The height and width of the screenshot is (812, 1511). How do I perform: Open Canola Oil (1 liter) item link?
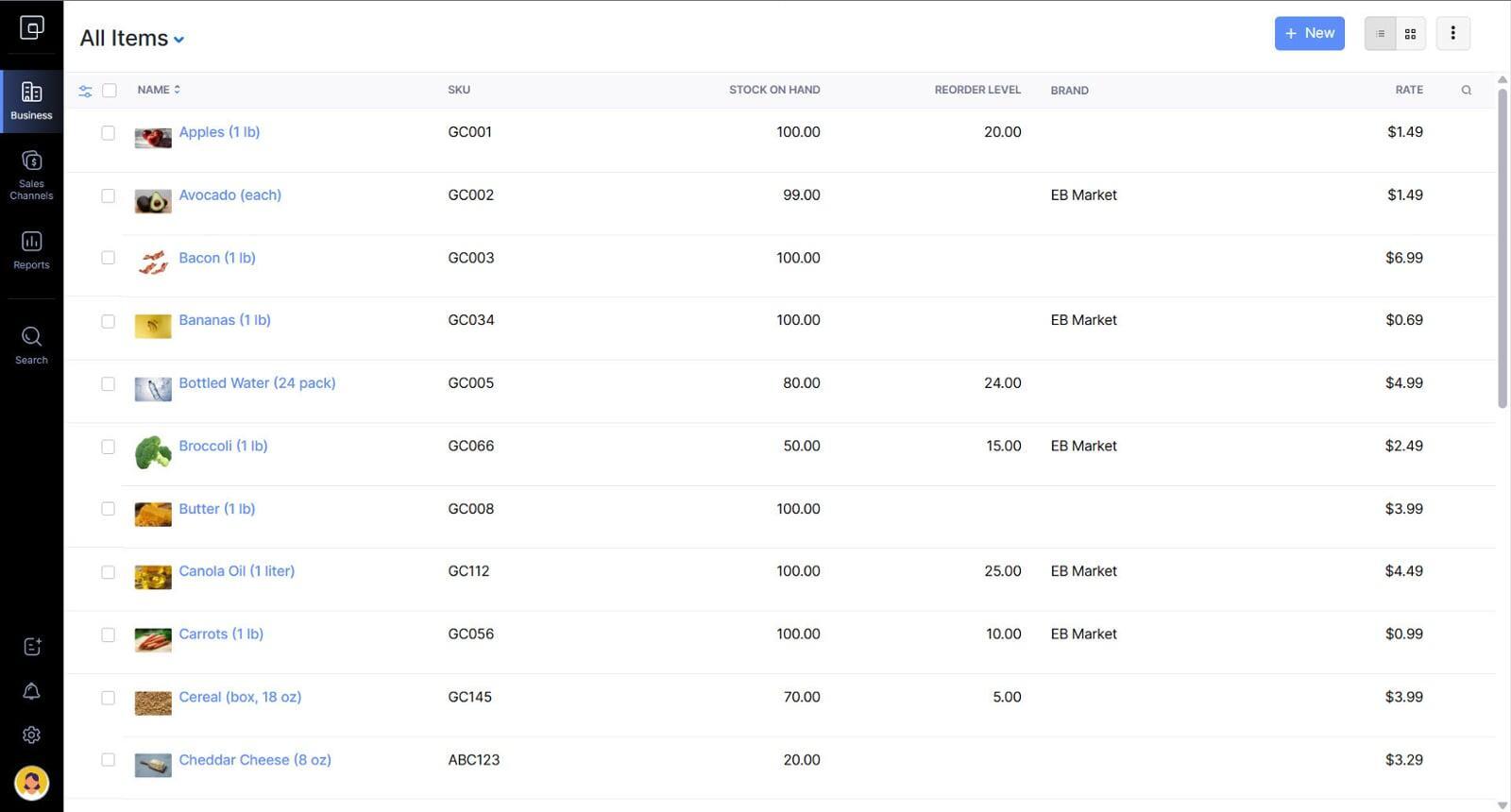[x=236, y=571]
